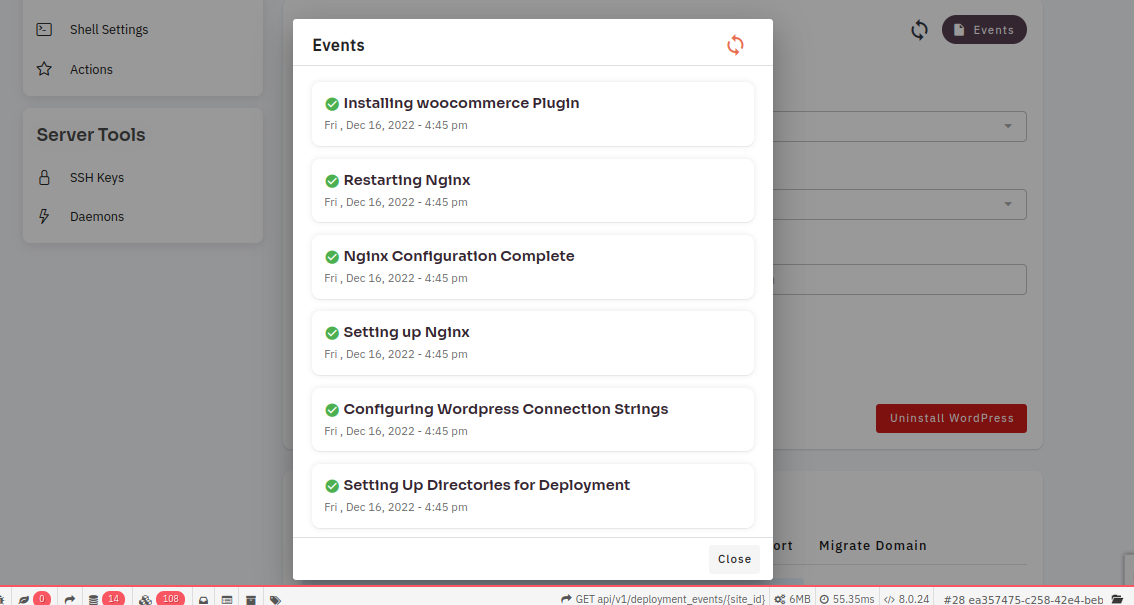Click the terminal icon beside Shell Settings
This screenshot has height=605, width=1134.
pyautogui.click(x=44, y=30)
